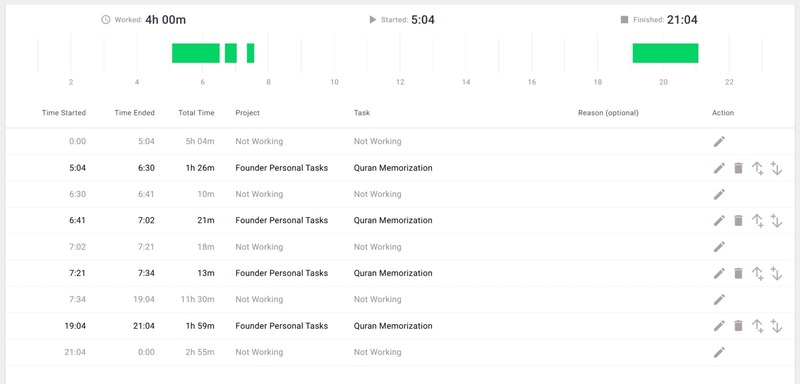Viewport: 800px width, 384px height.
Task: Insert entry above the 19:04 row
Action: coord(758,326)
